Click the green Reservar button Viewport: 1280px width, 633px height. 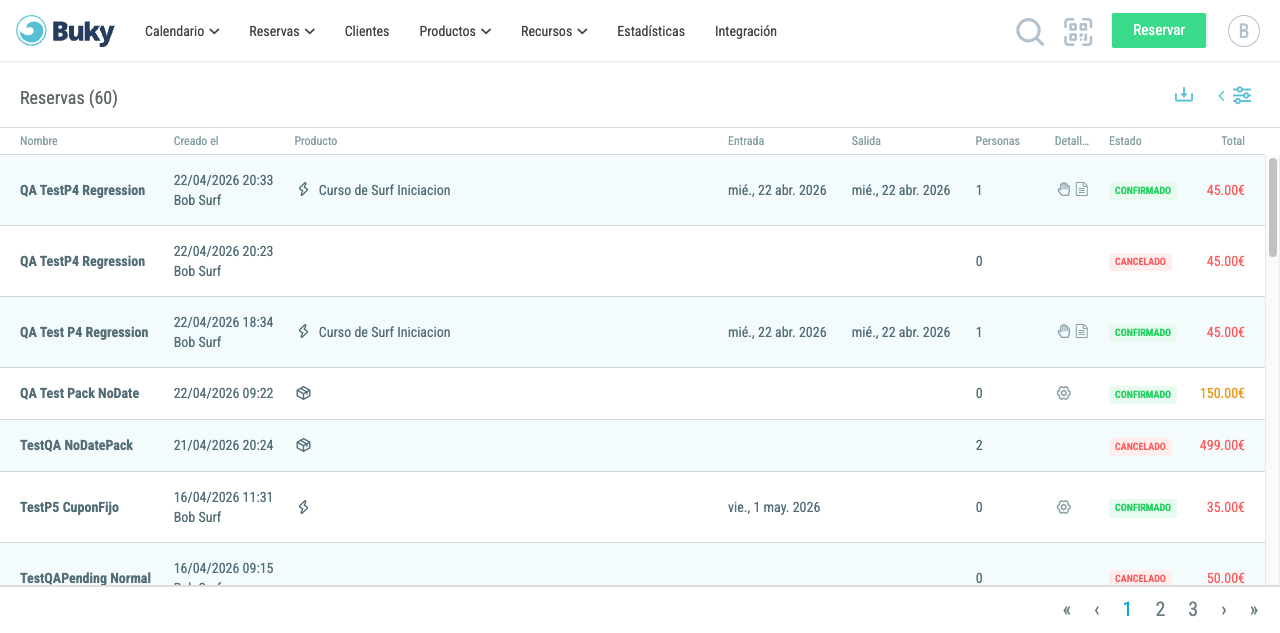1159,30
